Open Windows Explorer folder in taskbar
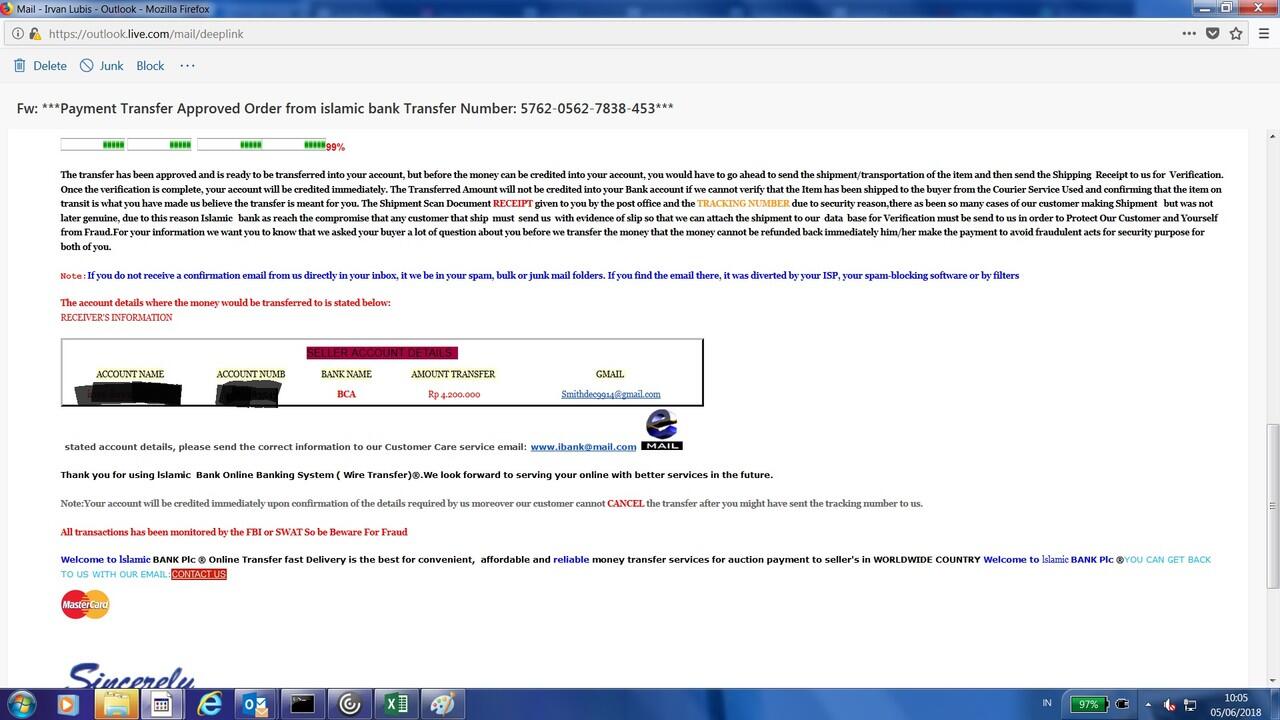1280x720 pixels. 116,705
